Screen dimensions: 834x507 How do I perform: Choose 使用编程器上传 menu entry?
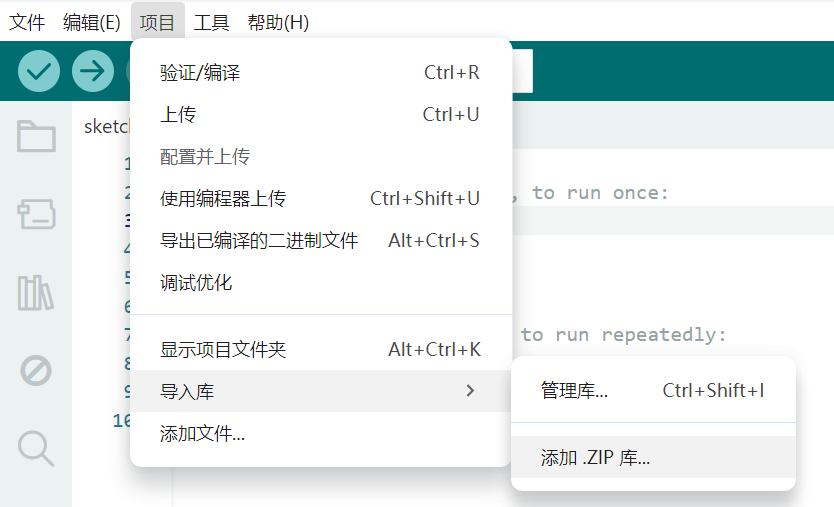(223, 199)
